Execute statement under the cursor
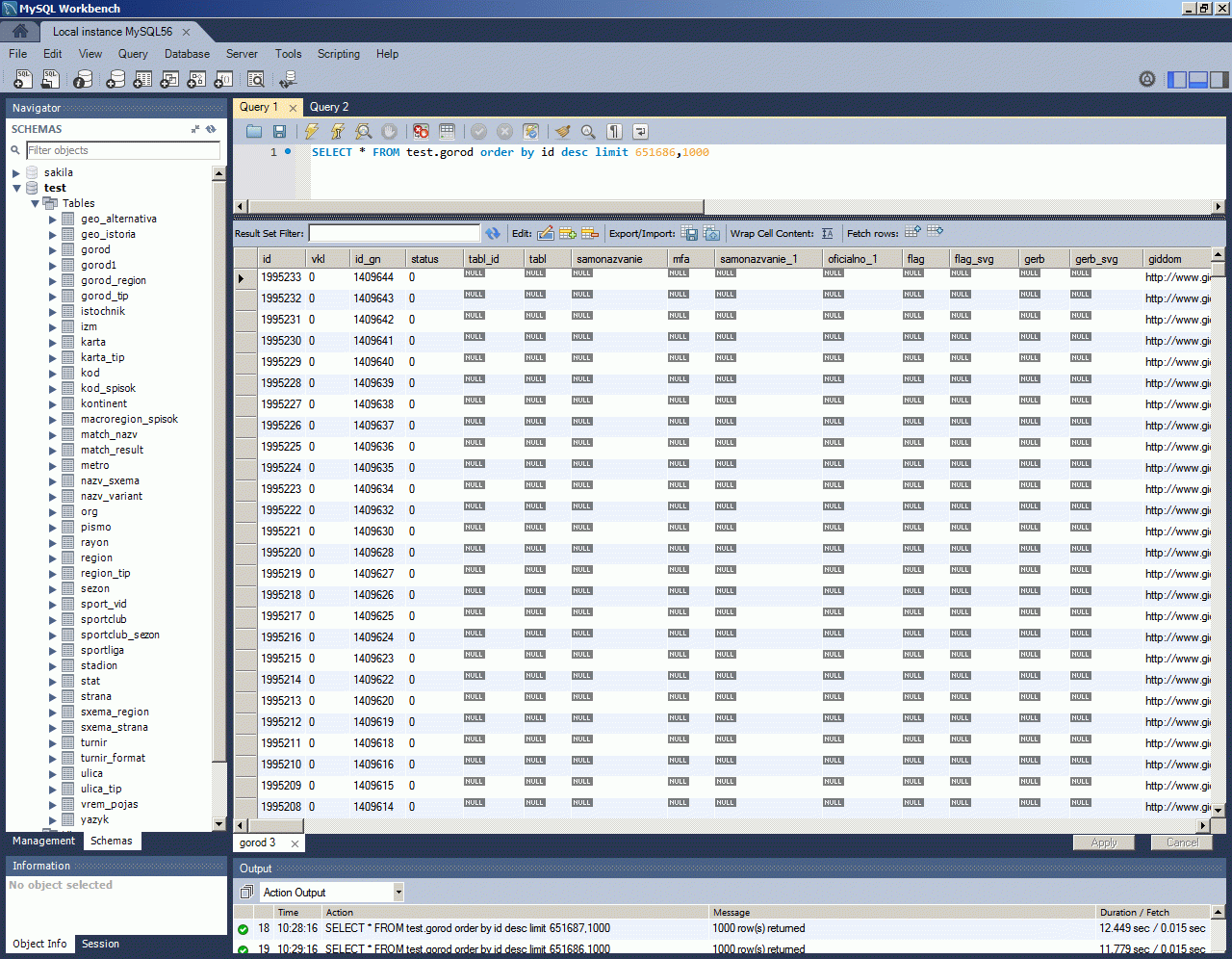This screenshot has height=959, width=1232. [x=338, y=131]
